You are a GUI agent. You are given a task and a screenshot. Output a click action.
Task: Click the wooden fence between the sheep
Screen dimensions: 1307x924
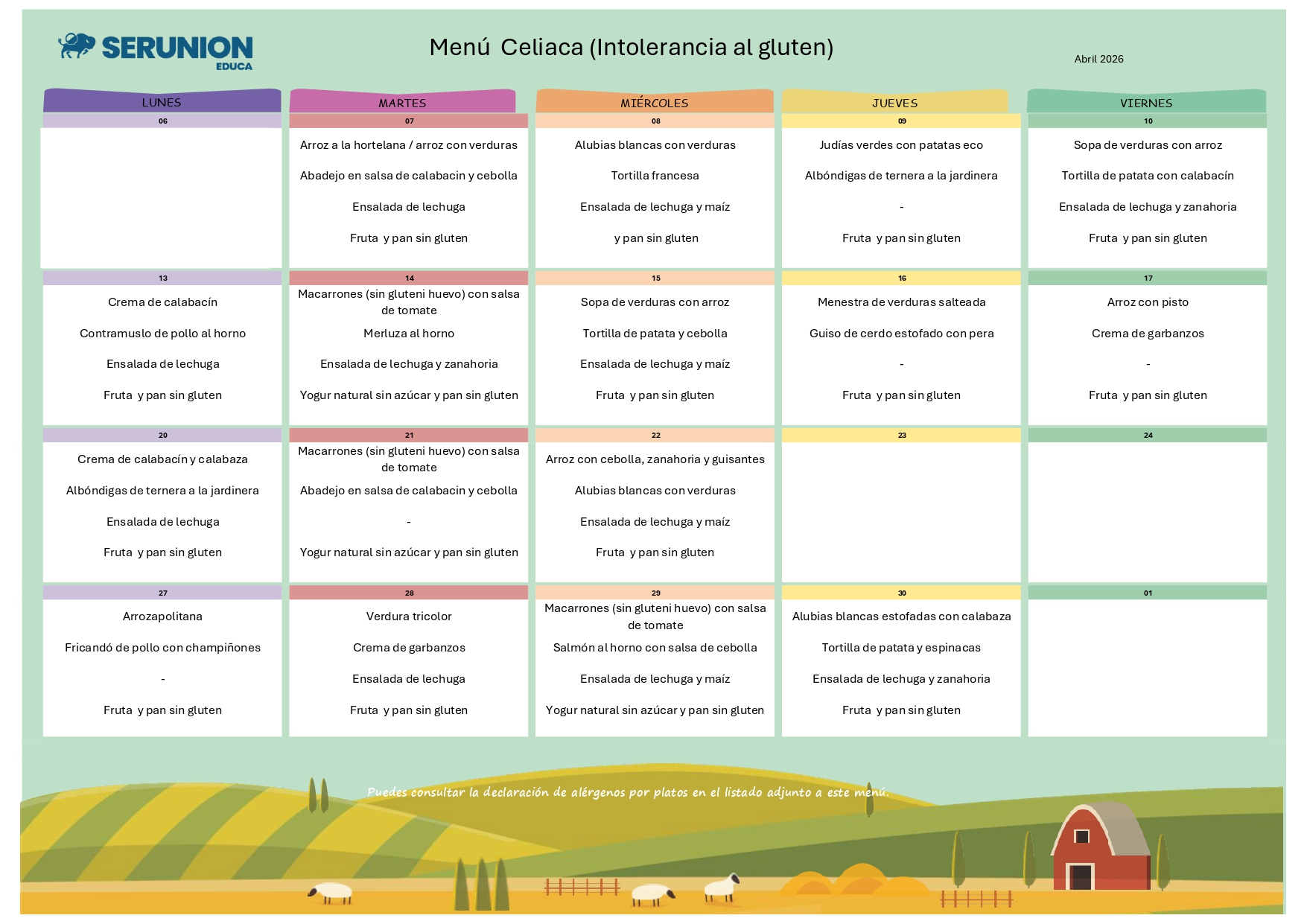[x=582, y=887]
